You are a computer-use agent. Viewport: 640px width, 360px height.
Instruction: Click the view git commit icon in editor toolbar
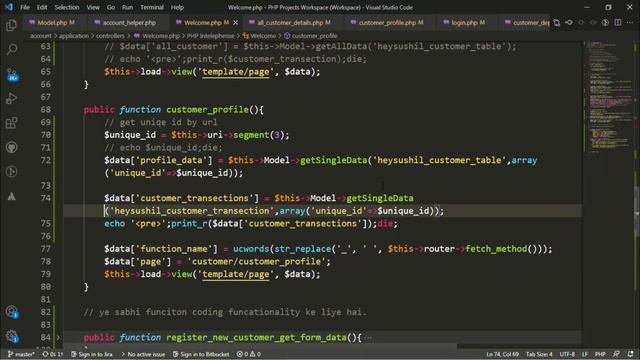pyautogui.click(x=569, y=22)
